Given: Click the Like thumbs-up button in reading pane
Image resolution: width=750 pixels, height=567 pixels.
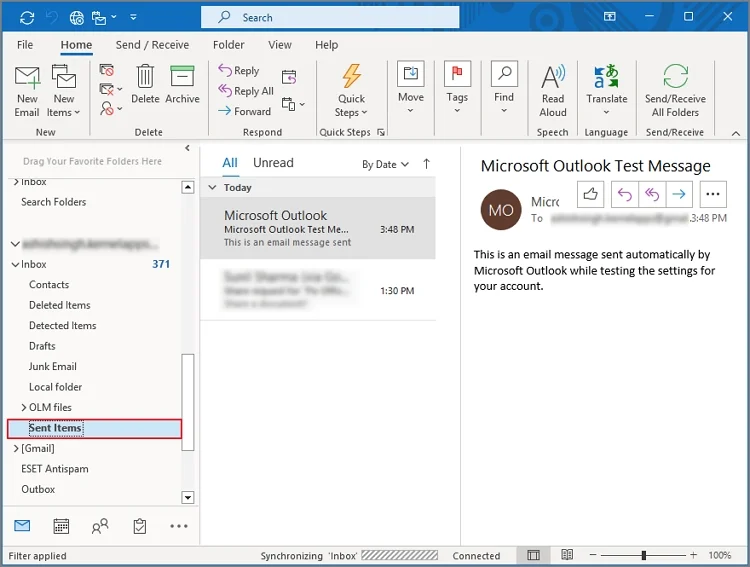Looking at the screenshot, I should pyautogui.click(x=590, y=194).
